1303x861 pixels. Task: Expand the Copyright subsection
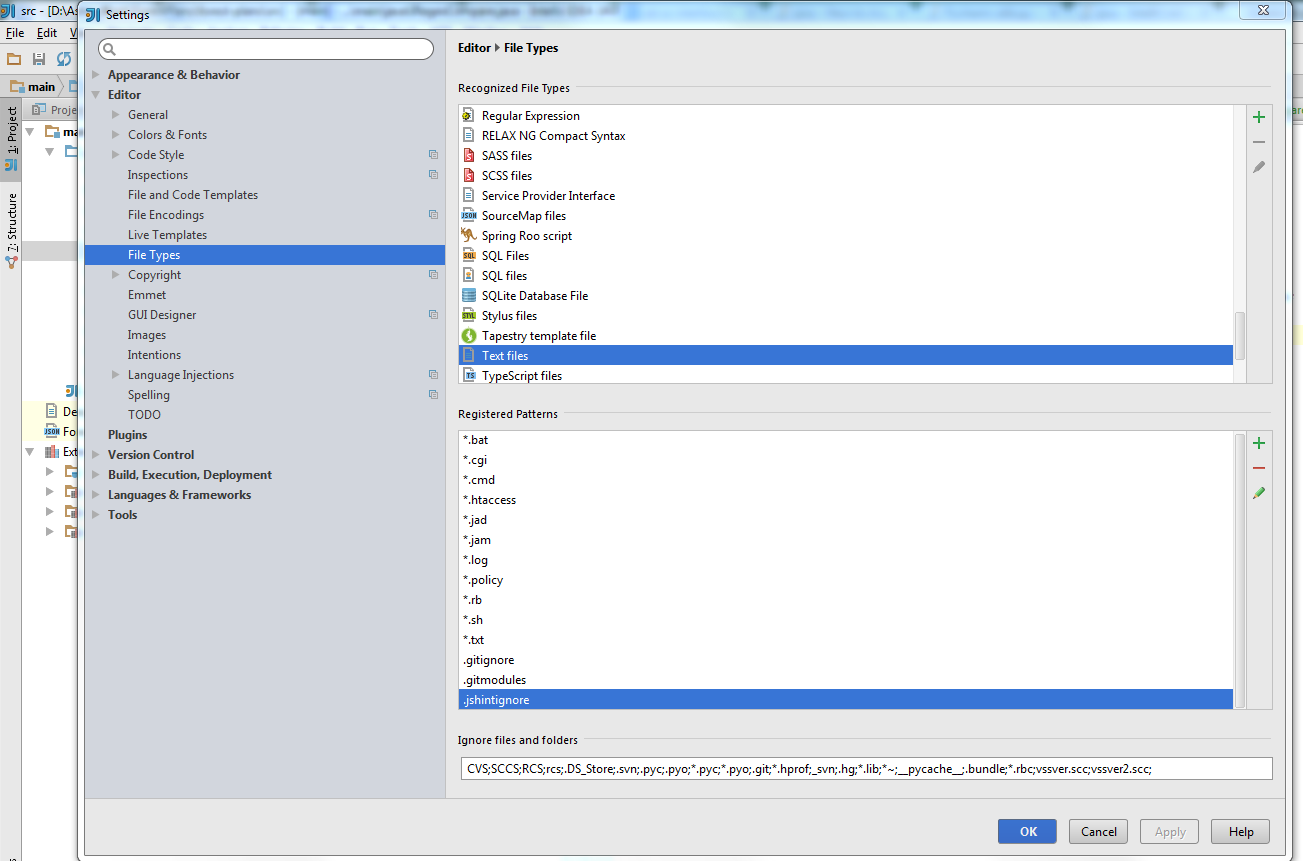click(116, 275)
